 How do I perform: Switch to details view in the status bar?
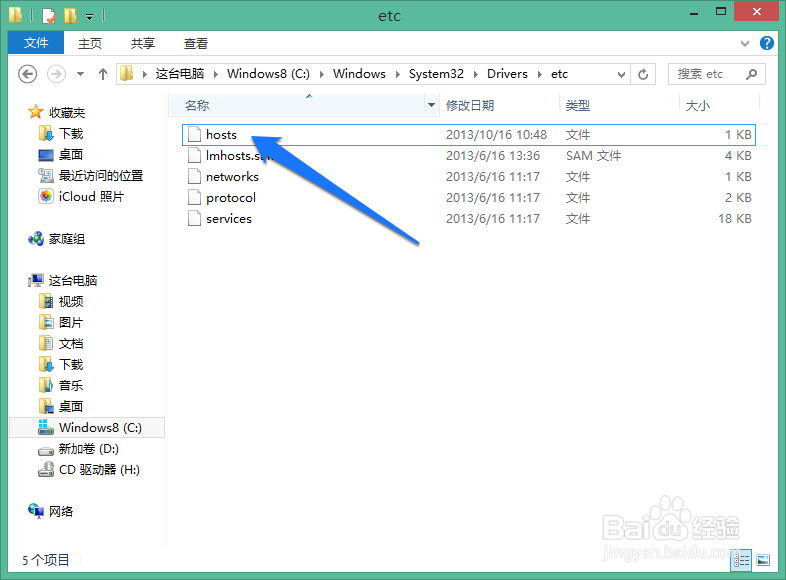(741, 560)
